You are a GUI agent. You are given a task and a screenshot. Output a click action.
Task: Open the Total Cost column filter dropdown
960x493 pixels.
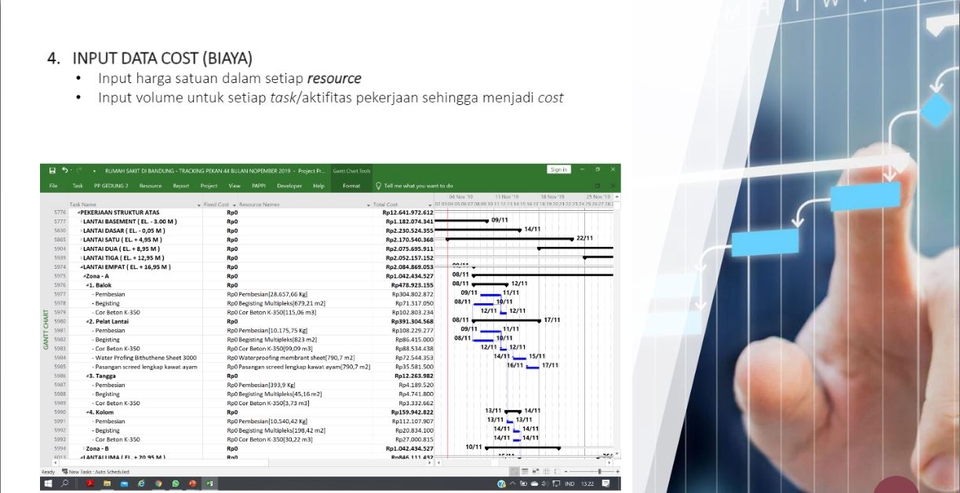coord(430,204)
